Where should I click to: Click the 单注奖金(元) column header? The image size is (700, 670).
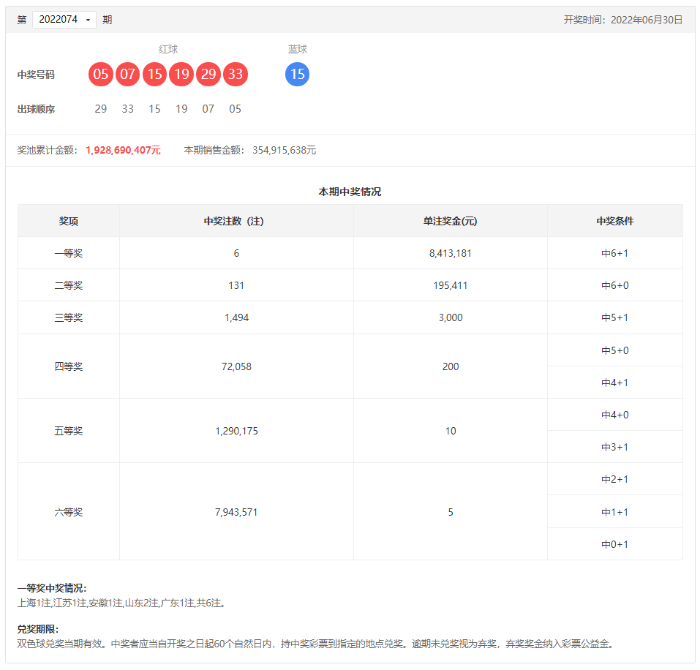click(450, 221)
